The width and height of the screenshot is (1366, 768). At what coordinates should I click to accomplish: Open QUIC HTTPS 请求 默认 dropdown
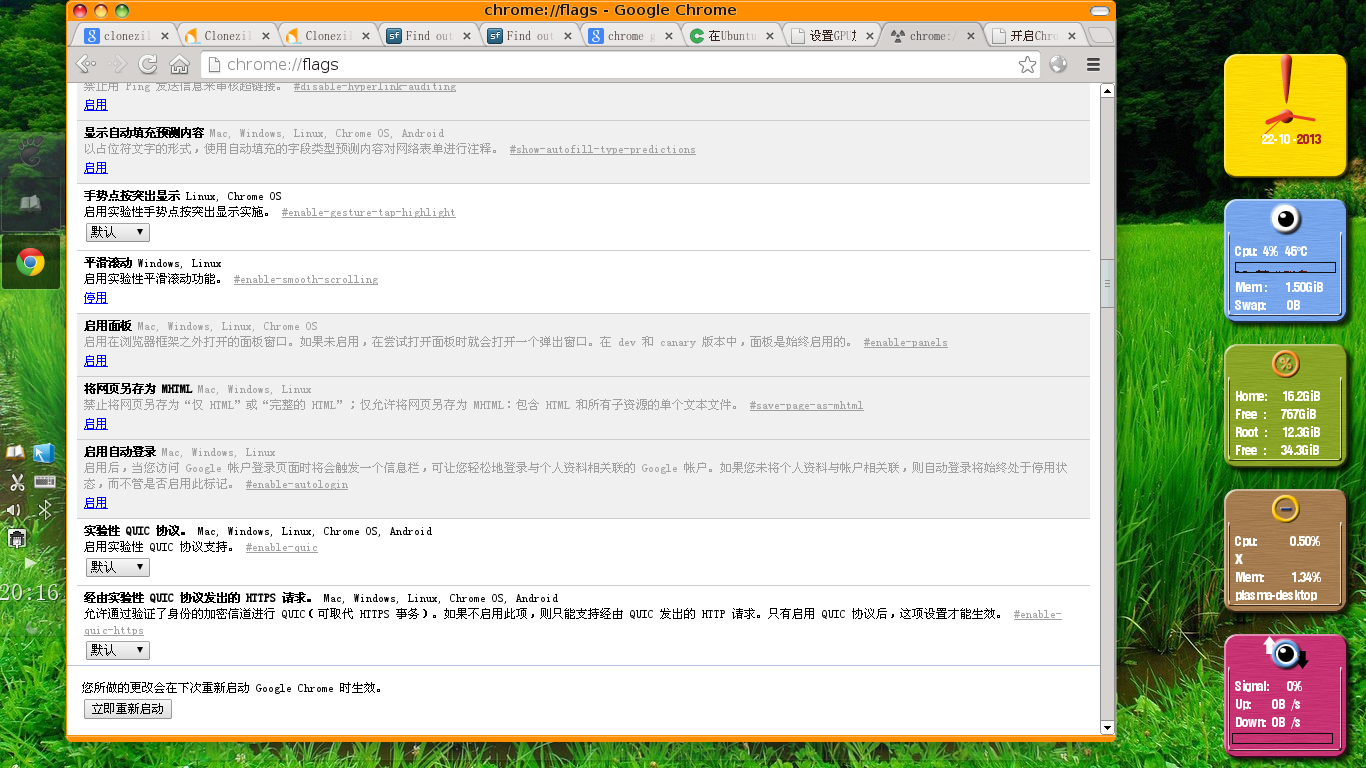coord(117,650)
